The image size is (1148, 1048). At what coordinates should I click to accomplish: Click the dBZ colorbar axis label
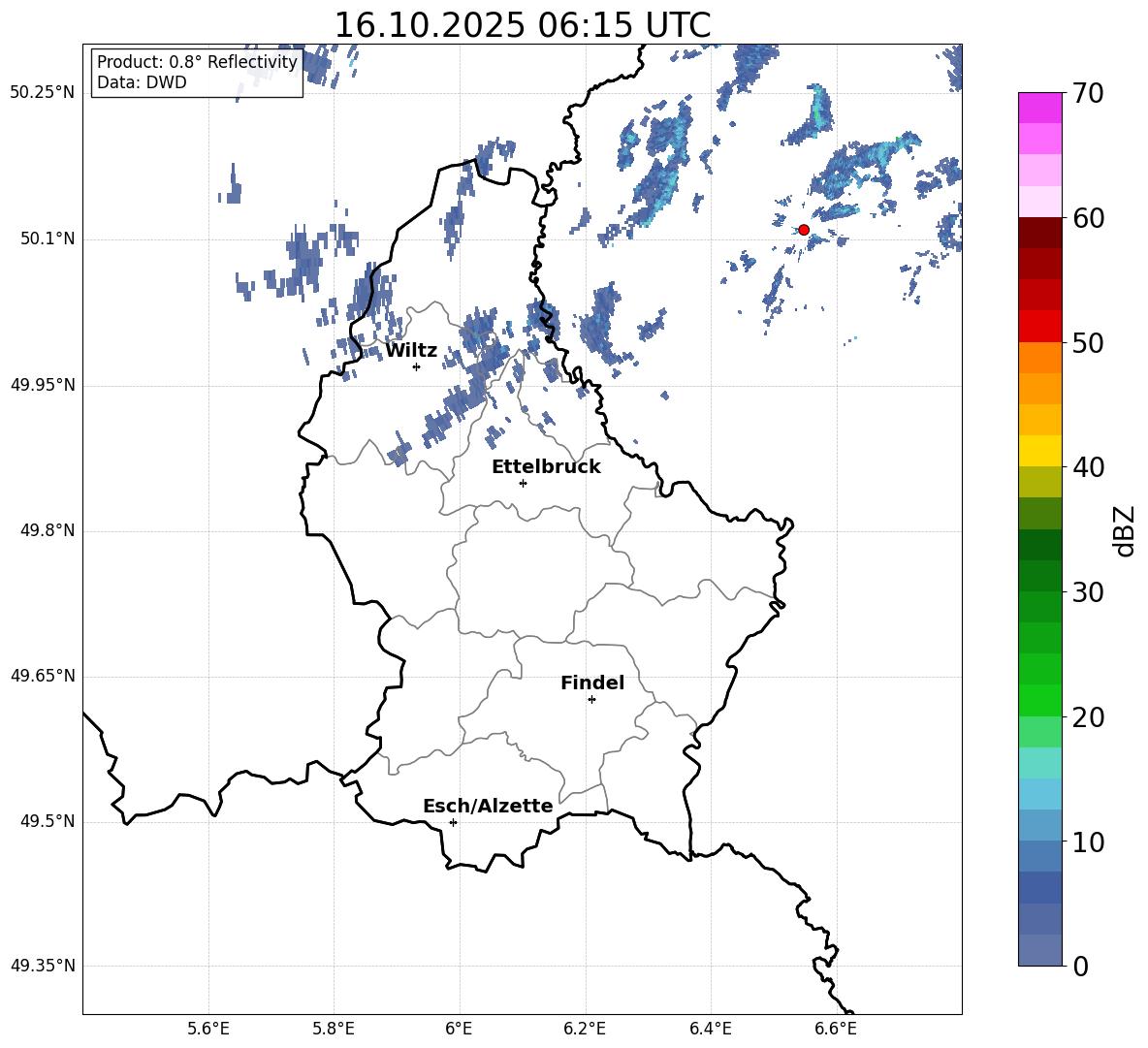[1125, 530]
